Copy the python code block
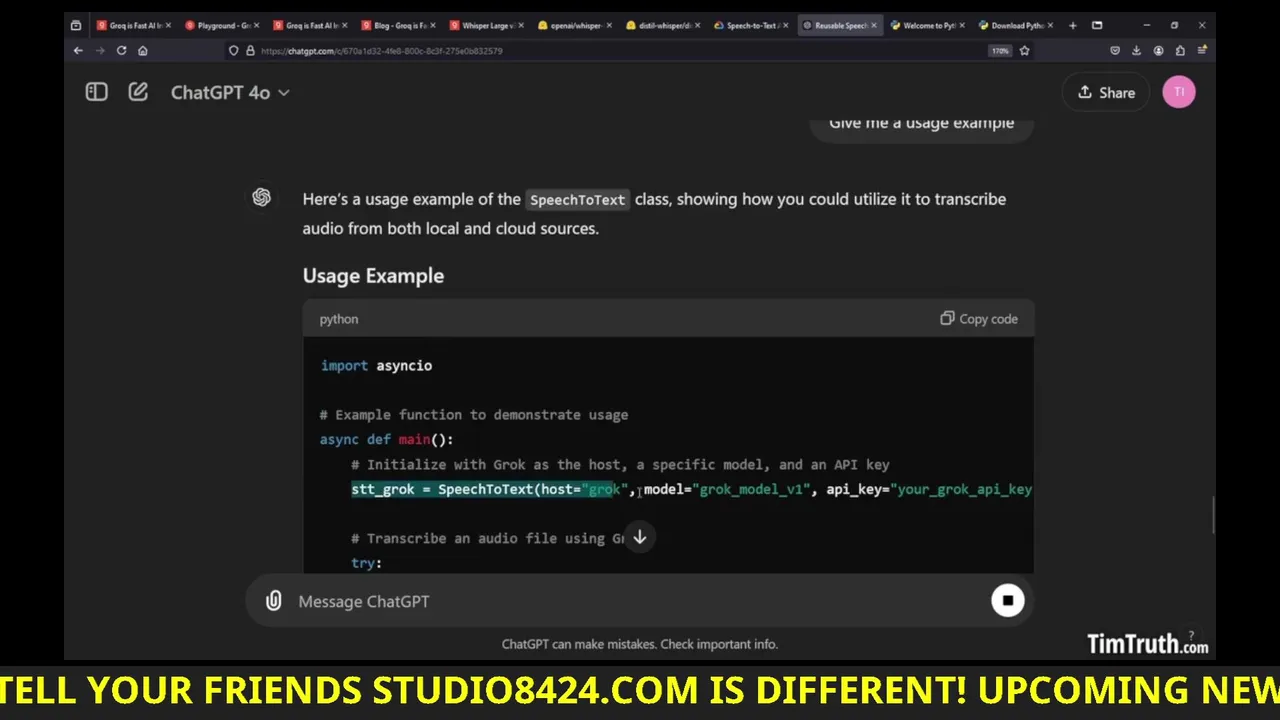Image resolution: width=1280 pixels, height=720 pixels. click(979, 319)
